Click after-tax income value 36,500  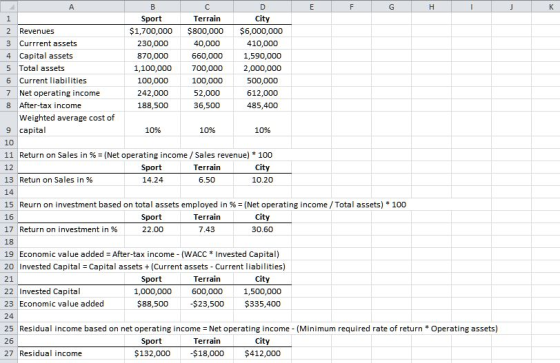click(207, 105)
